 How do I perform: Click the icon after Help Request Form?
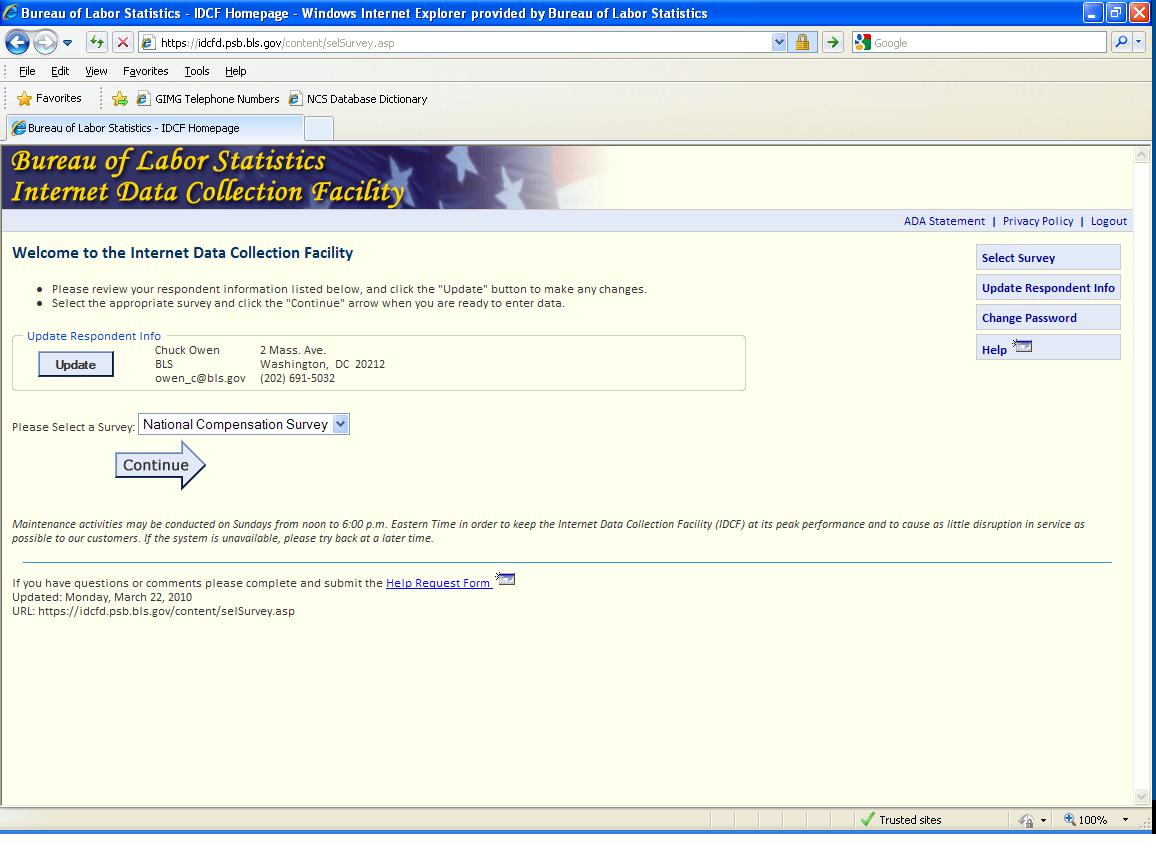pos(505,579)
